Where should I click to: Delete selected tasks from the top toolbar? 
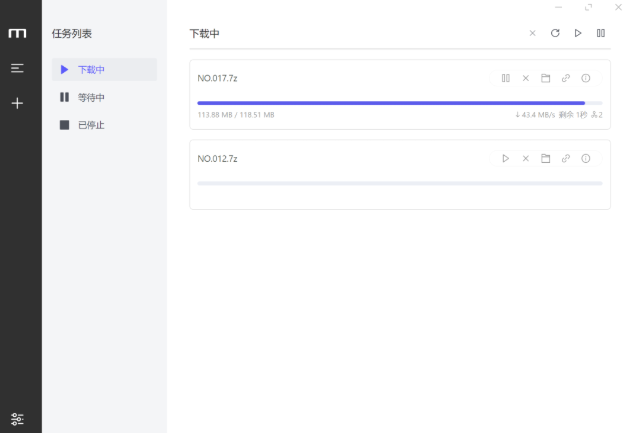(x=532, y=33)
